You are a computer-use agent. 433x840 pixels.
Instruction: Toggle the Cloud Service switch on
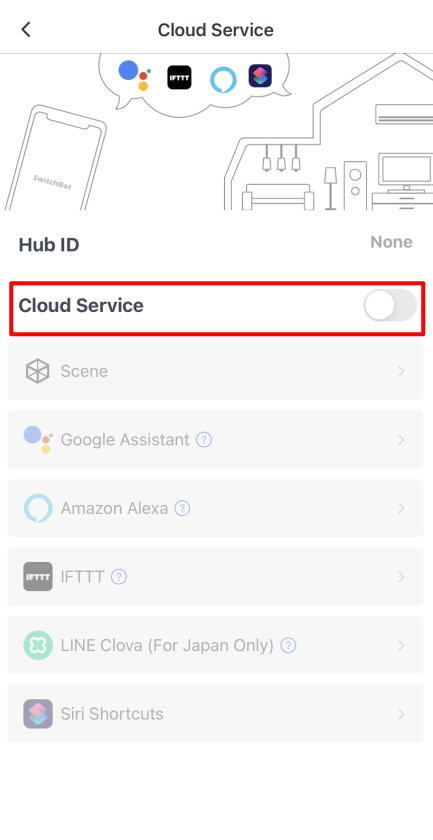coord(390,305)
